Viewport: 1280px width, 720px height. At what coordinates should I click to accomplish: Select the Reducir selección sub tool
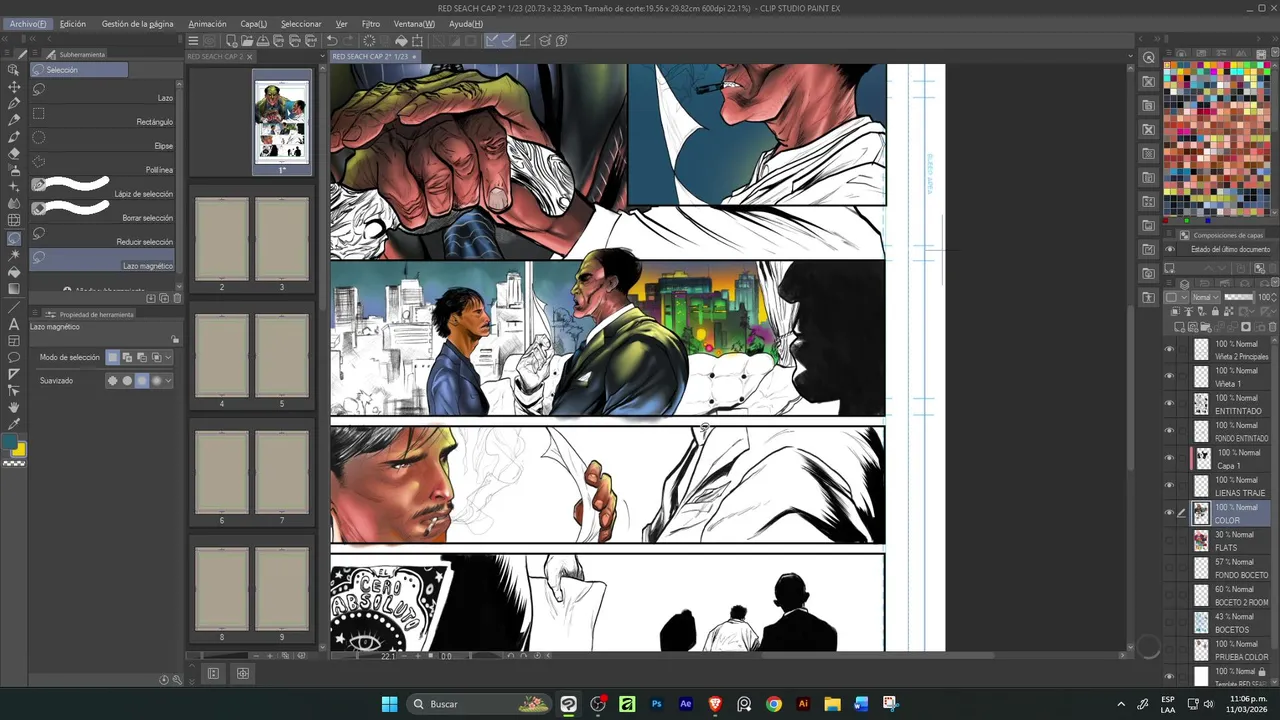coord(103,234)
